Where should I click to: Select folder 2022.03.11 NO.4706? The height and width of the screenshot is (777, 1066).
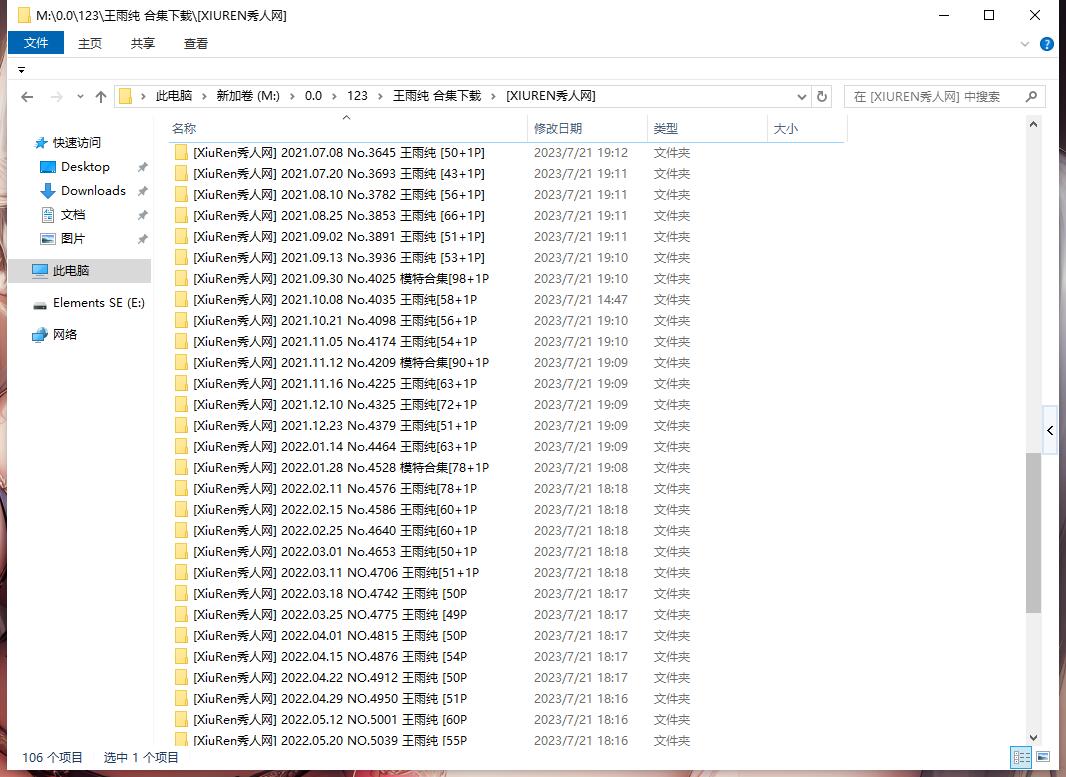[336, 573]
